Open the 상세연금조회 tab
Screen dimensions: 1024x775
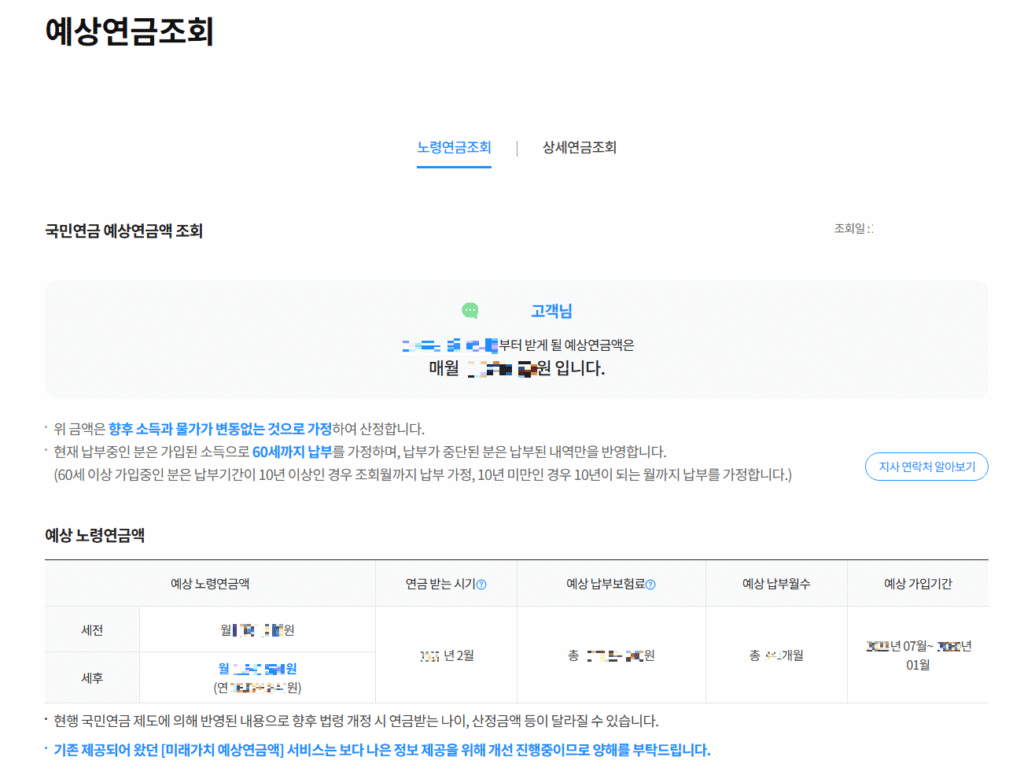point(579,147)
